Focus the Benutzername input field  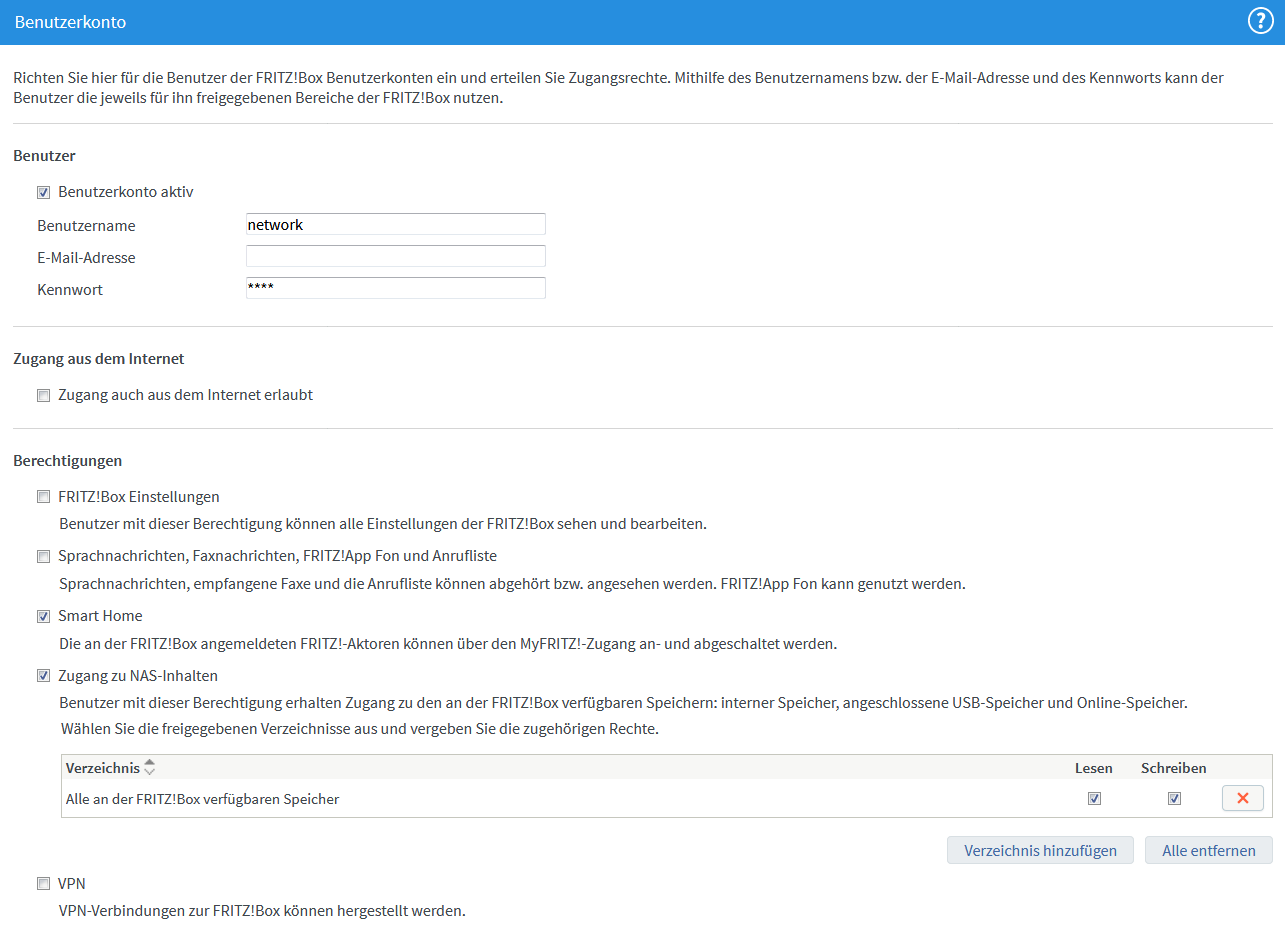(396, 225)
